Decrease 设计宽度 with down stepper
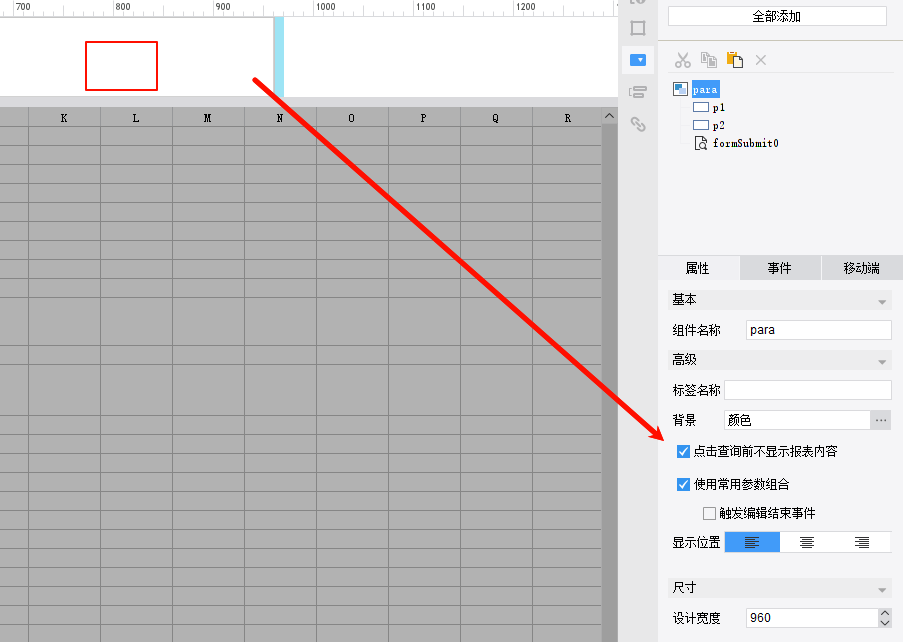 tap(885, 623)
